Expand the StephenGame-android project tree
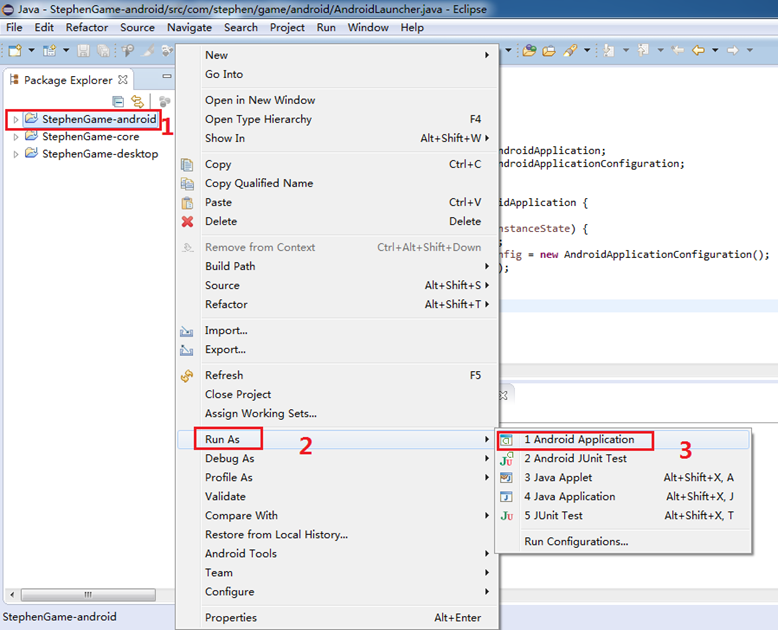The width and height of the screenshot is (778, 630). pos(15,120)
